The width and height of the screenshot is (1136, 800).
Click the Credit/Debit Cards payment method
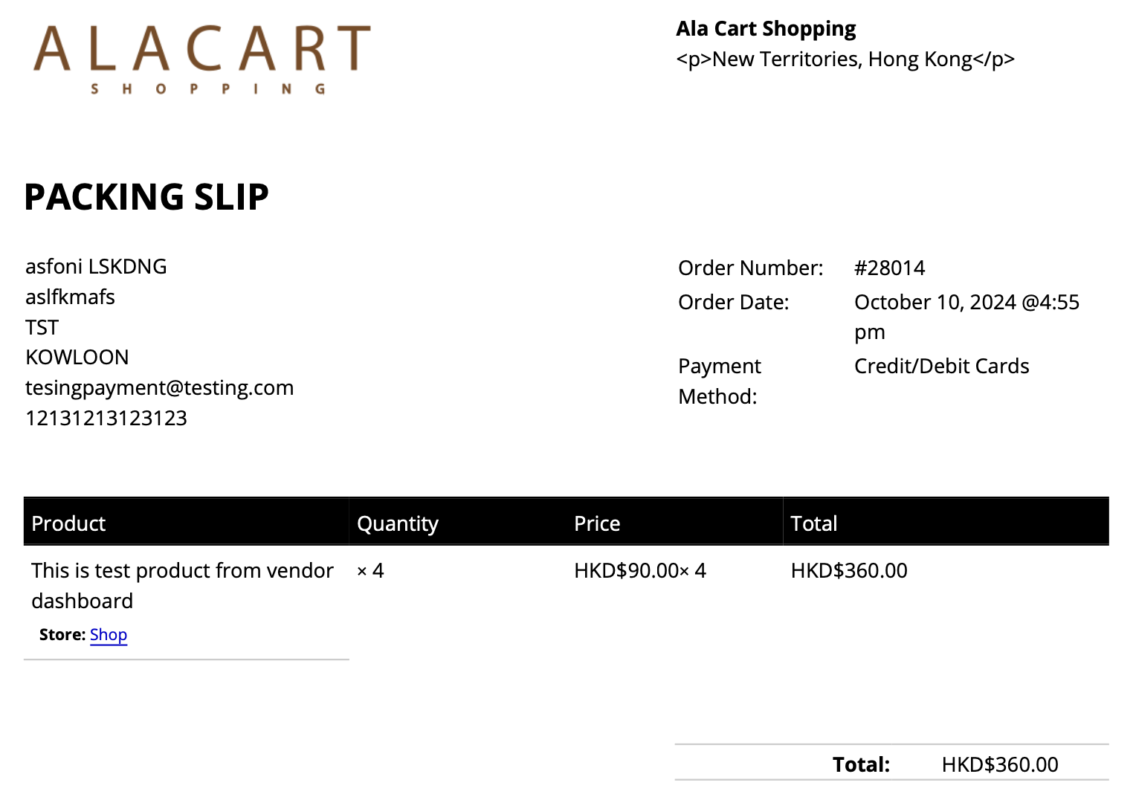(941, 366)
